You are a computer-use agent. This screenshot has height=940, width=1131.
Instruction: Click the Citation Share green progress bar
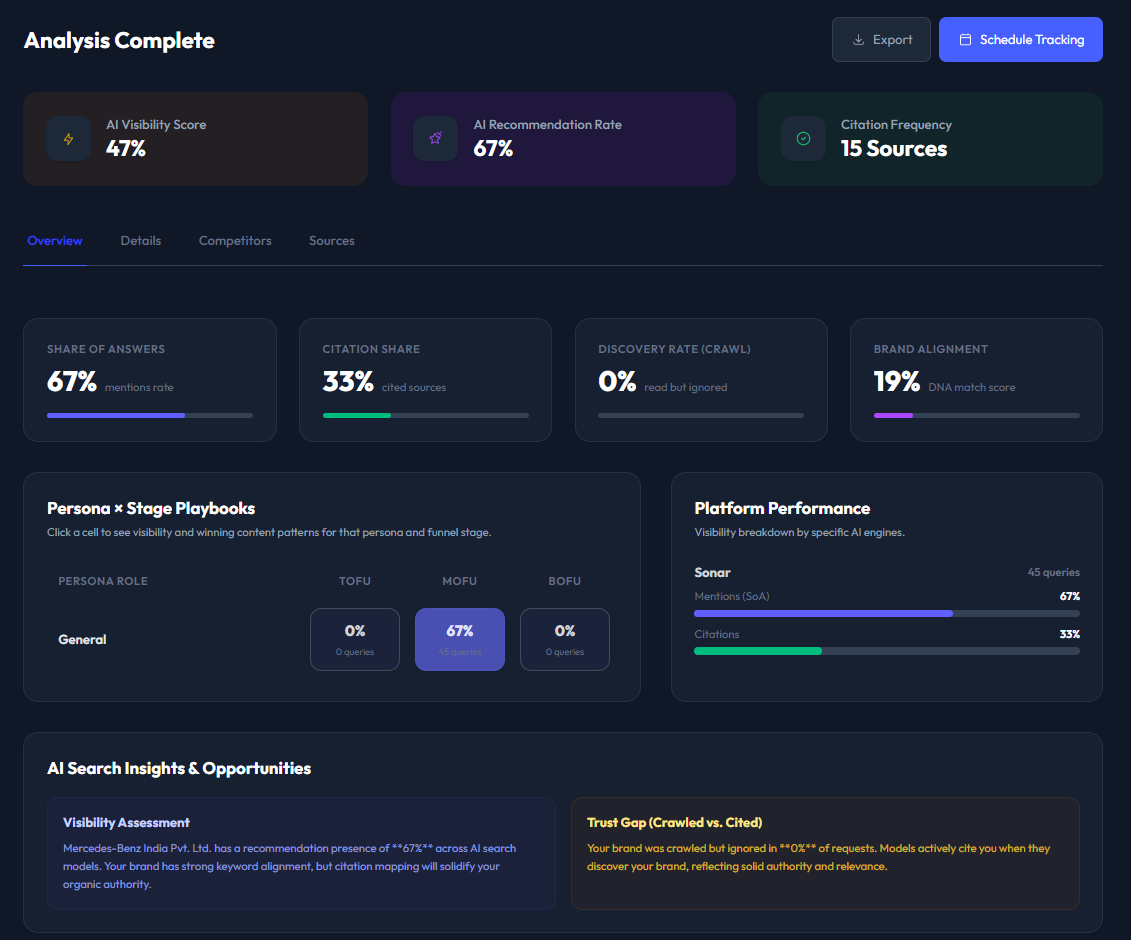[x=426, y=416]
